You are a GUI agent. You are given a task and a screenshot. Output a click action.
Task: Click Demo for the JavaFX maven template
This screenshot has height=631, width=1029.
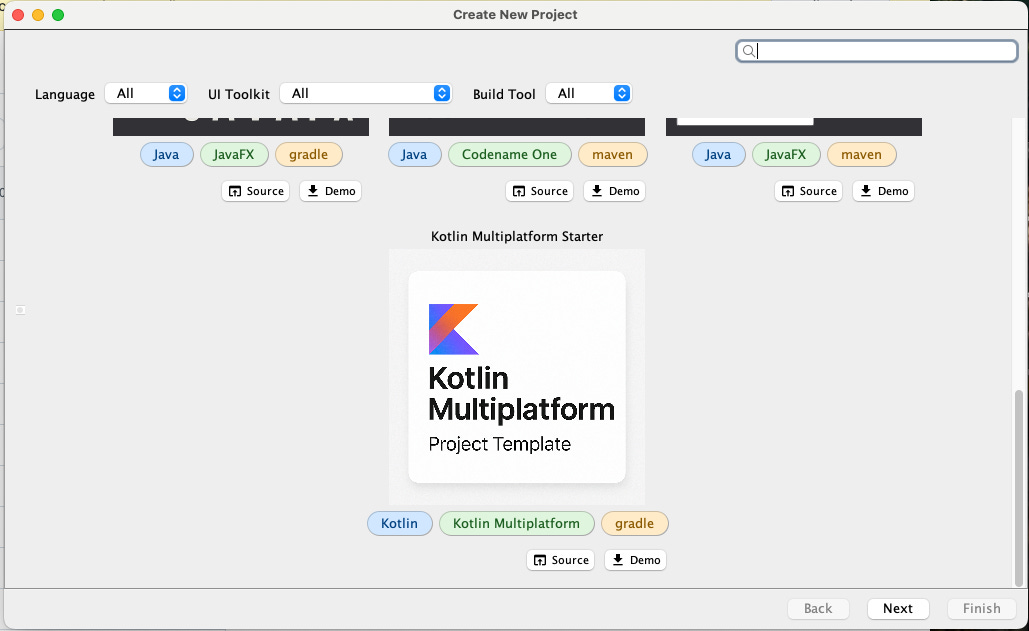coord(883,191)
